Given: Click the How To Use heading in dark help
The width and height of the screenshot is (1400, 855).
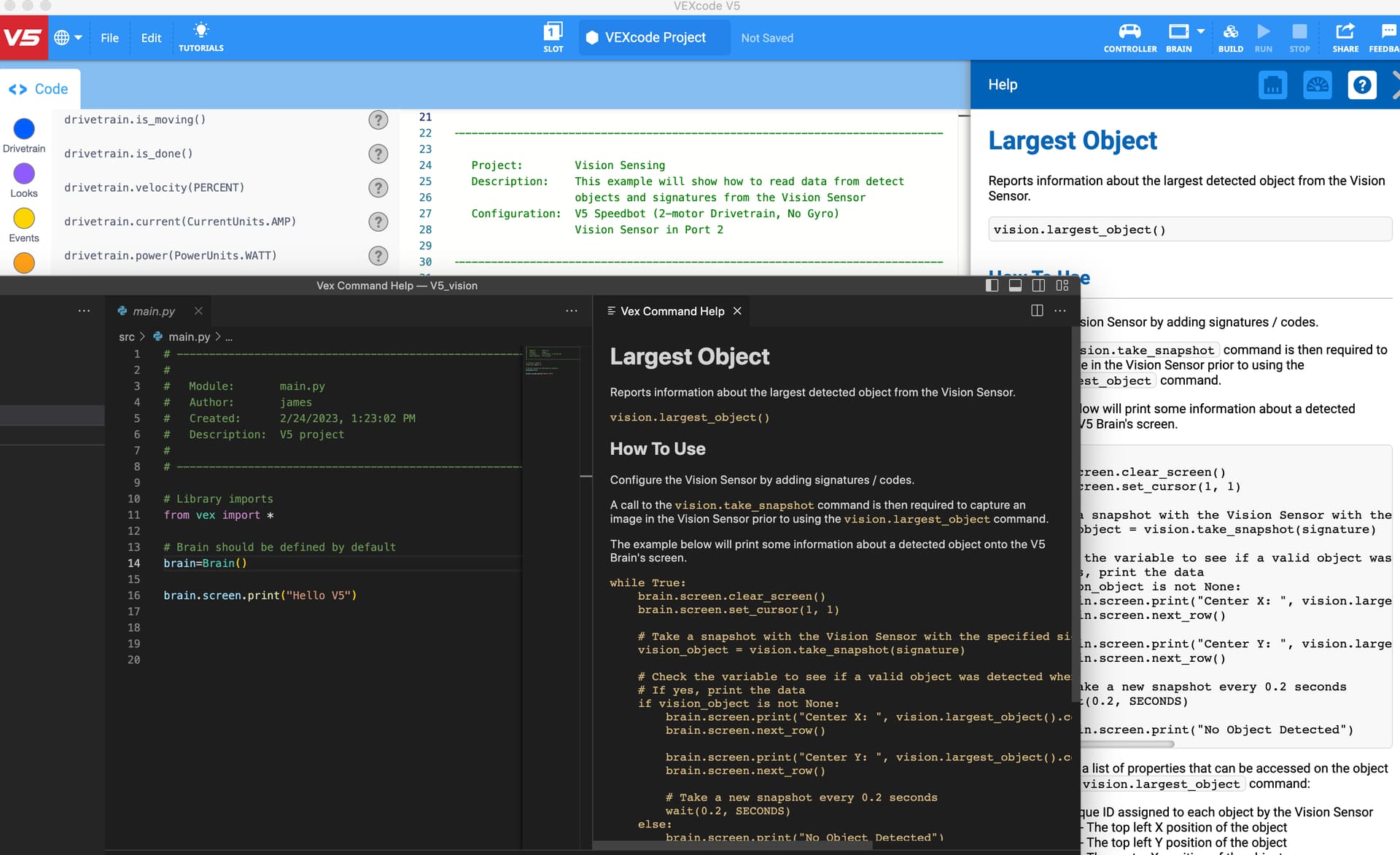Looking at the screenshot, I should click(x=658, y=449).
